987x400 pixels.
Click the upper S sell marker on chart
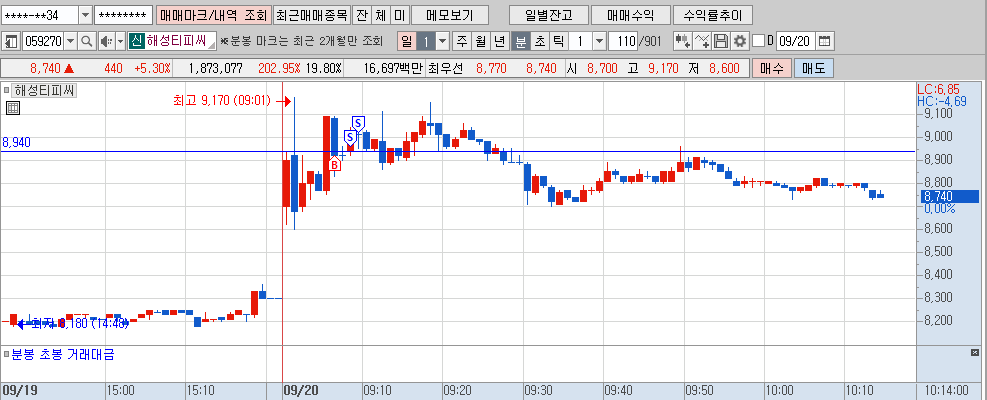coord(358,123)
